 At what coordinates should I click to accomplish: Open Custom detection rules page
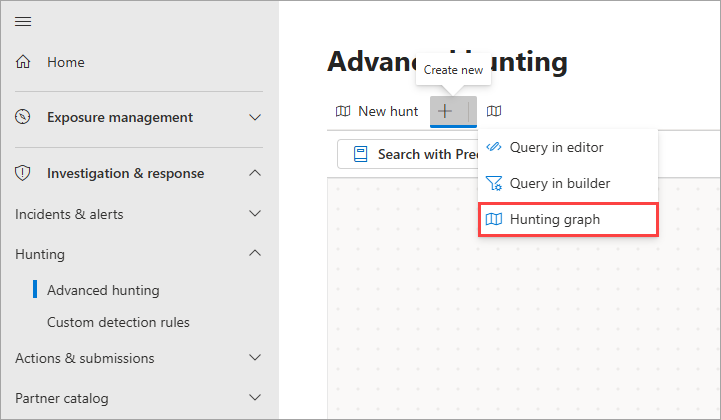point(118,322)
